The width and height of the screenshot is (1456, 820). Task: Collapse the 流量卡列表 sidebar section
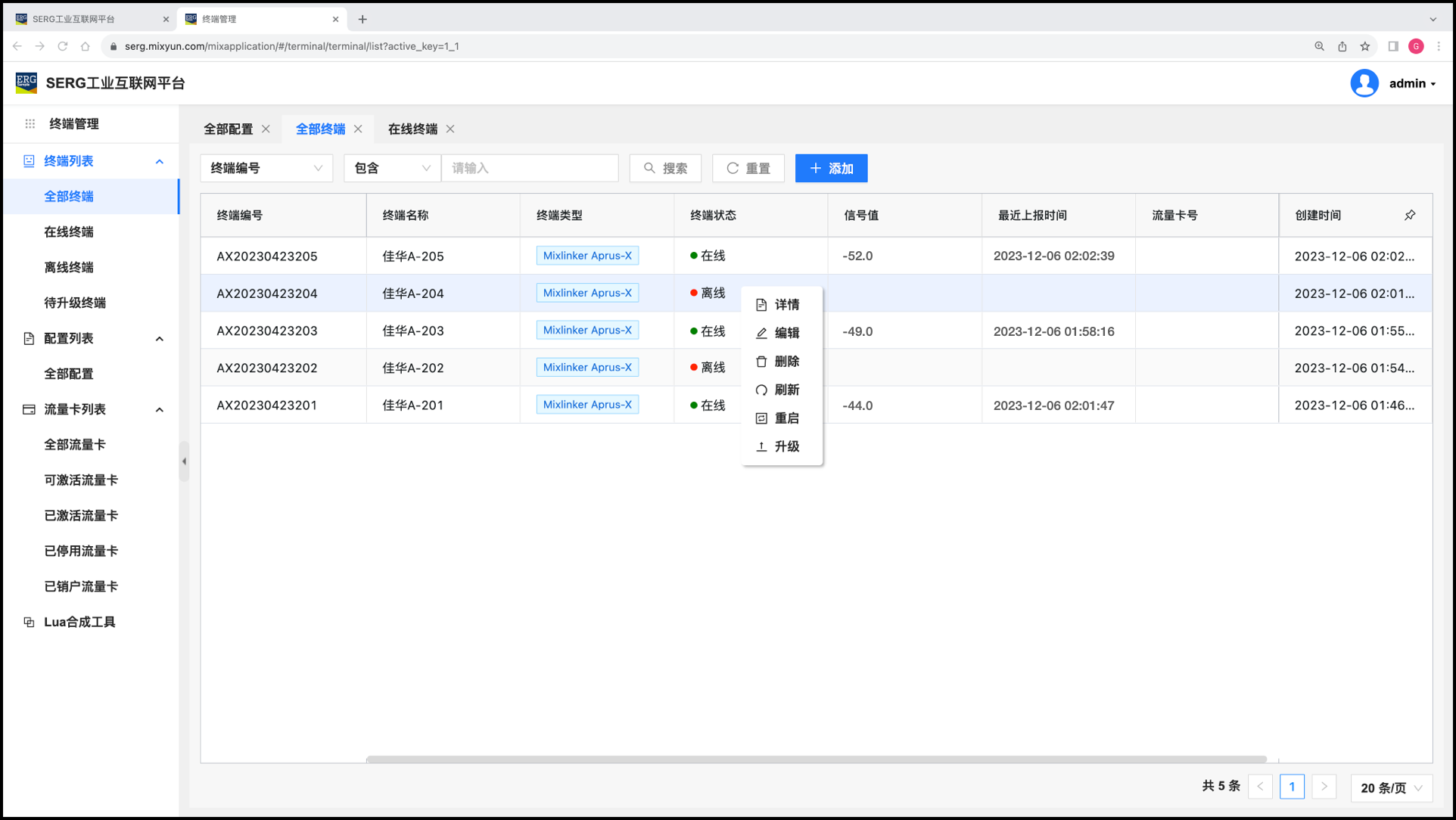160,409
